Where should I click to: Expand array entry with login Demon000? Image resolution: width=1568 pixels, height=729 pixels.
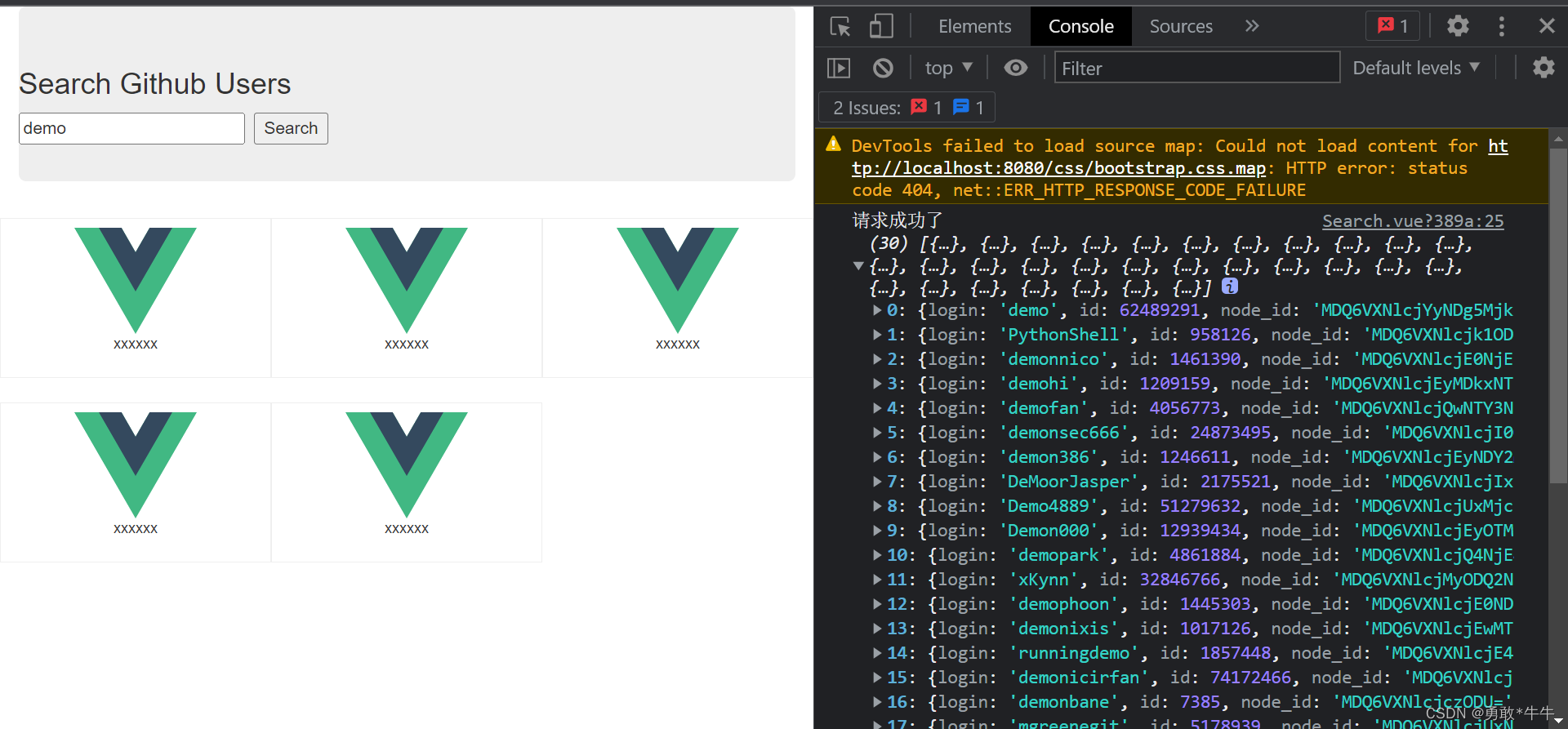[x=877, y=531]
